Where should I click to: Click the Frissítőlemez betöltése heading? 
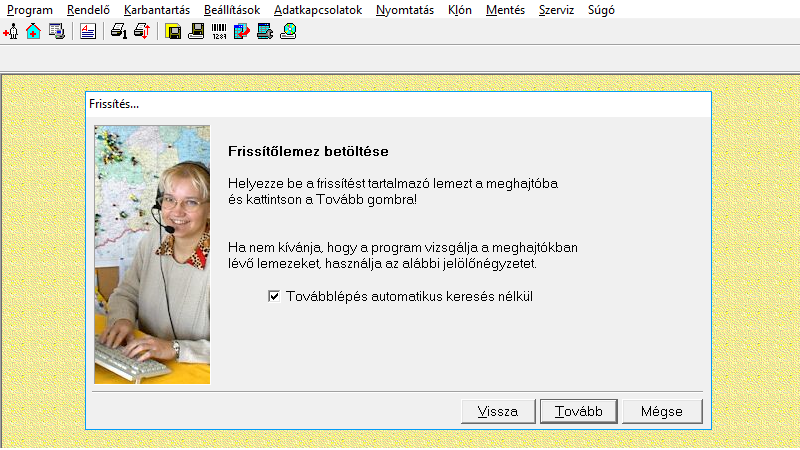[x=308, y=152]
